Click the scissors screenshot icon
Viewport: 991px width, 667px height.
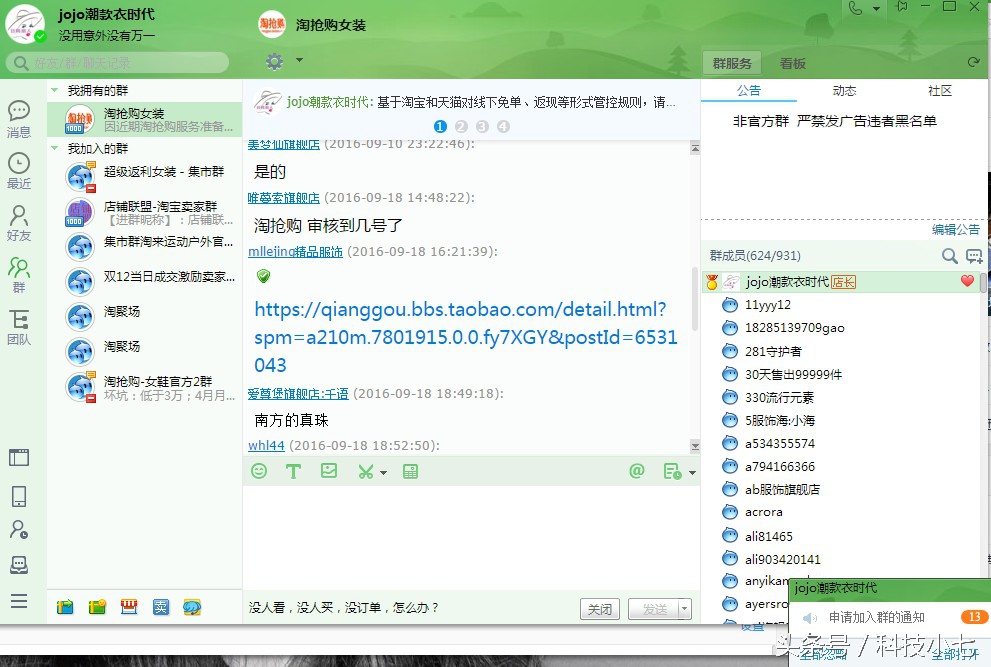tap(364, 470)
